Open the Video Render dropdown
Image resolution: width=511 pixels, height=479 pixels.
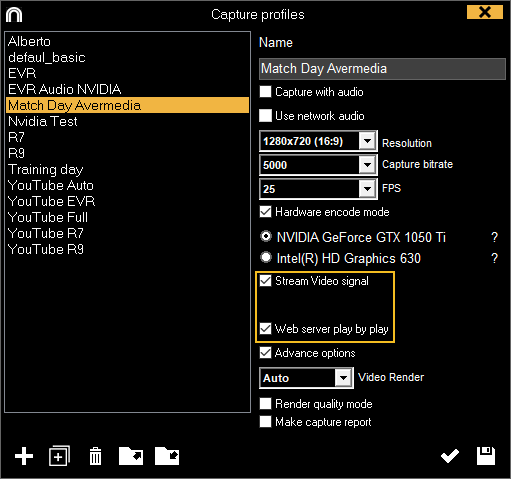344,378
